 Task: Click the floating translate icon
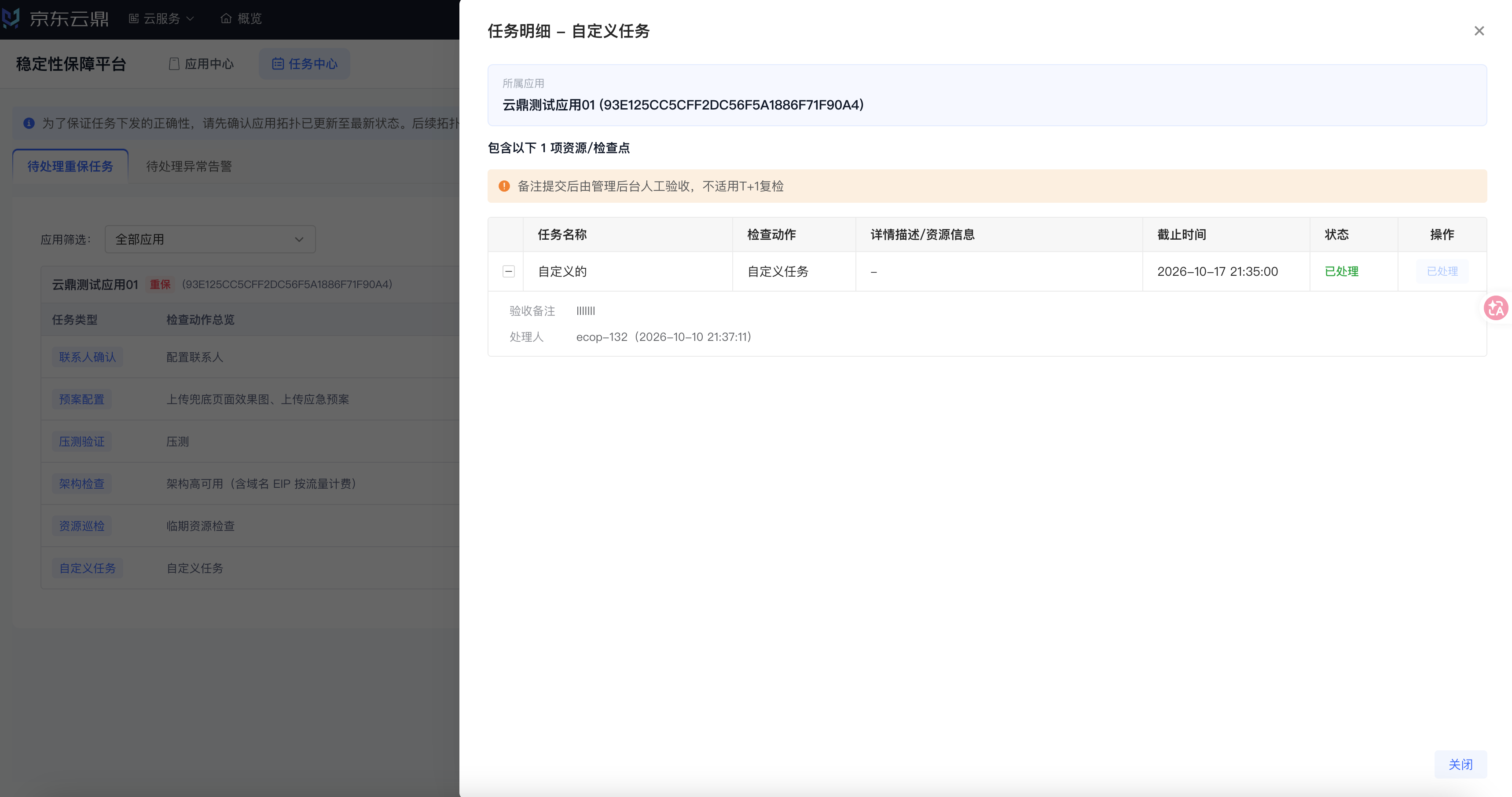click(x=1496, y=307)
